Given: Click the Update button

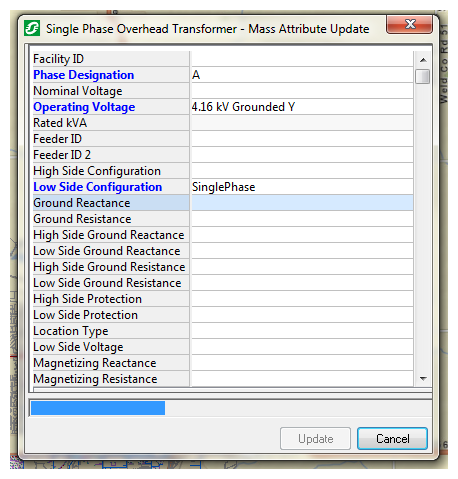Looking at the screenshot, I should (315, 439).
